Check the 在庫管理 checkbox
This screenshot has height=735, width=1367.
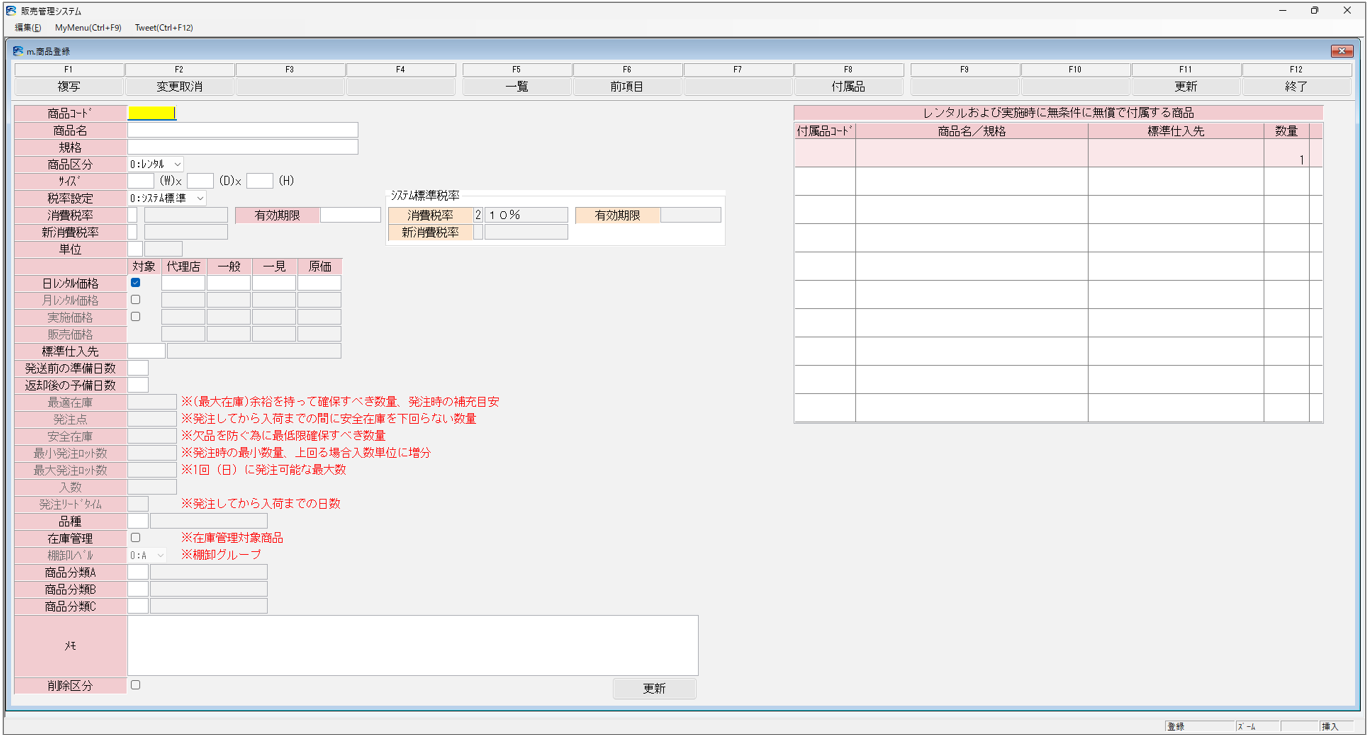pos(136,538)
